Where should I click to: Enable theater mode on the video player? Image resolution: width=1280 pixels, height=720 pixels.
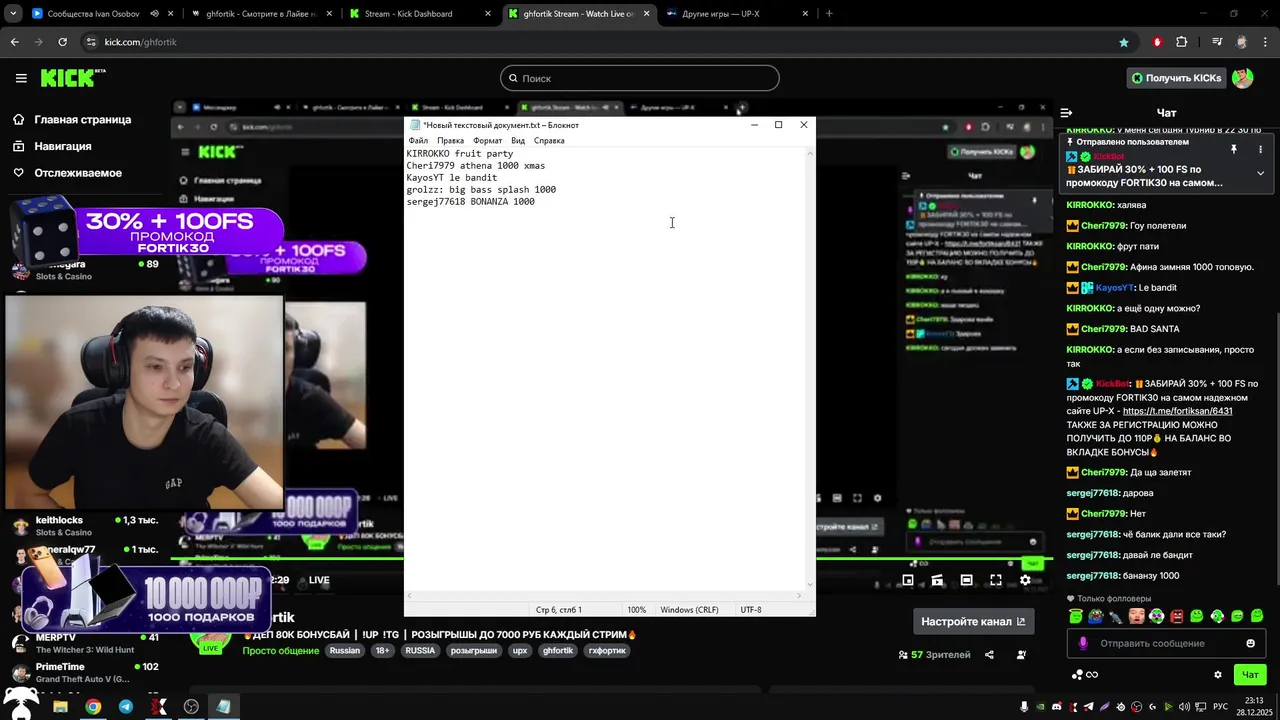click(966, 580)
